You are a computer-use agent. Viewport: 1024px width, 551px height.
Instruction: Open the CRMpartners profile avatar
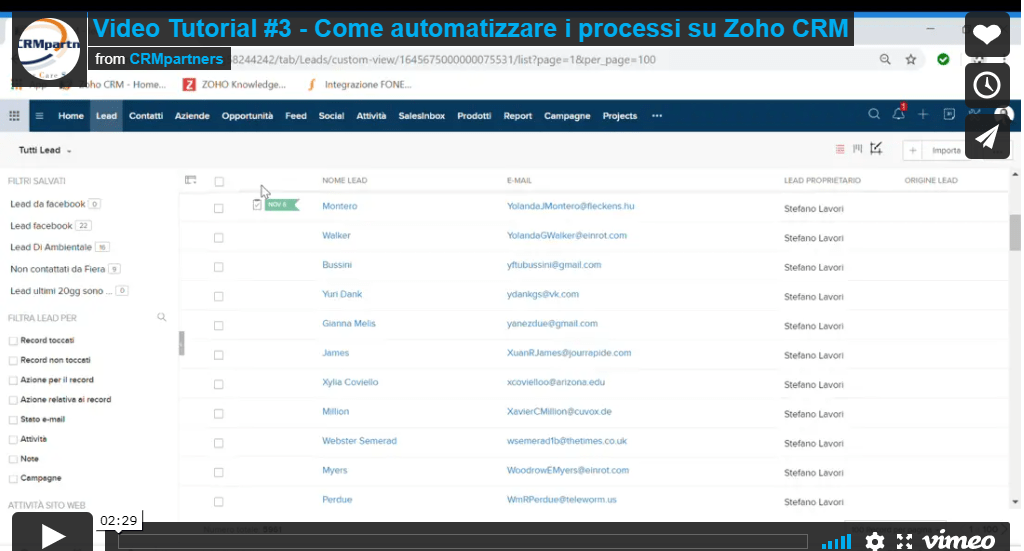(x=49, y=50)
